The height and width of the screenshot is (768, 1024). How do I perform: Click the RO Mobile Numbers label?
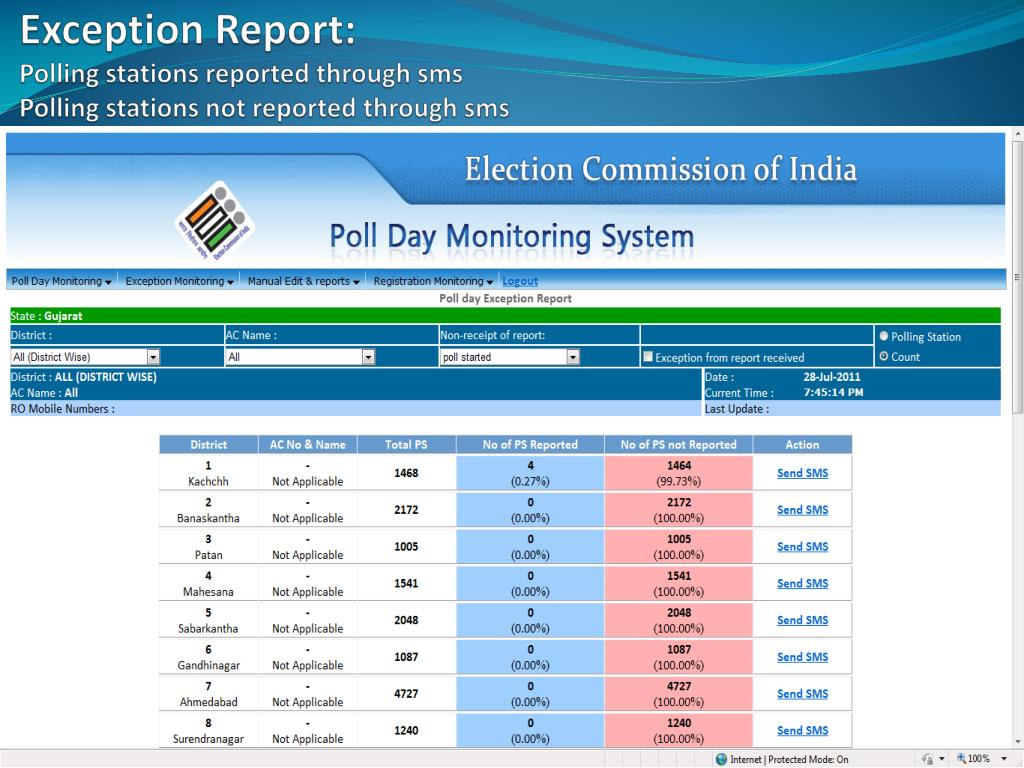click(63, 409)
